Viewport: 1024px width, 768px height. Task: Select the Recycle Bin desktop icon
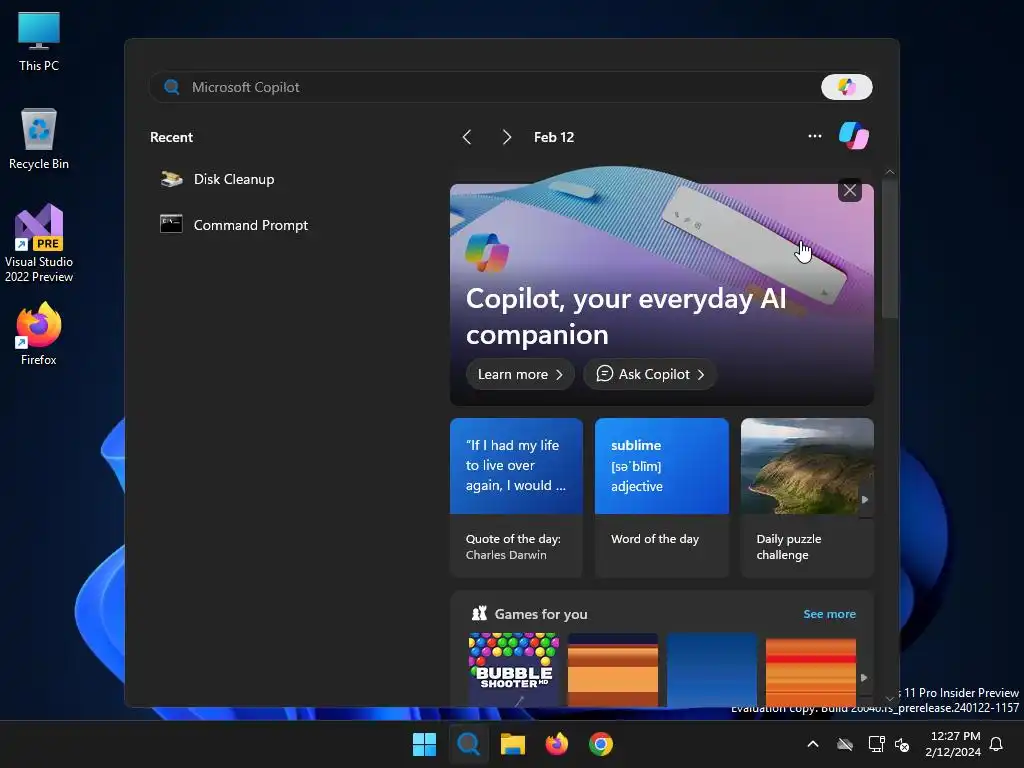coord(39,139)
